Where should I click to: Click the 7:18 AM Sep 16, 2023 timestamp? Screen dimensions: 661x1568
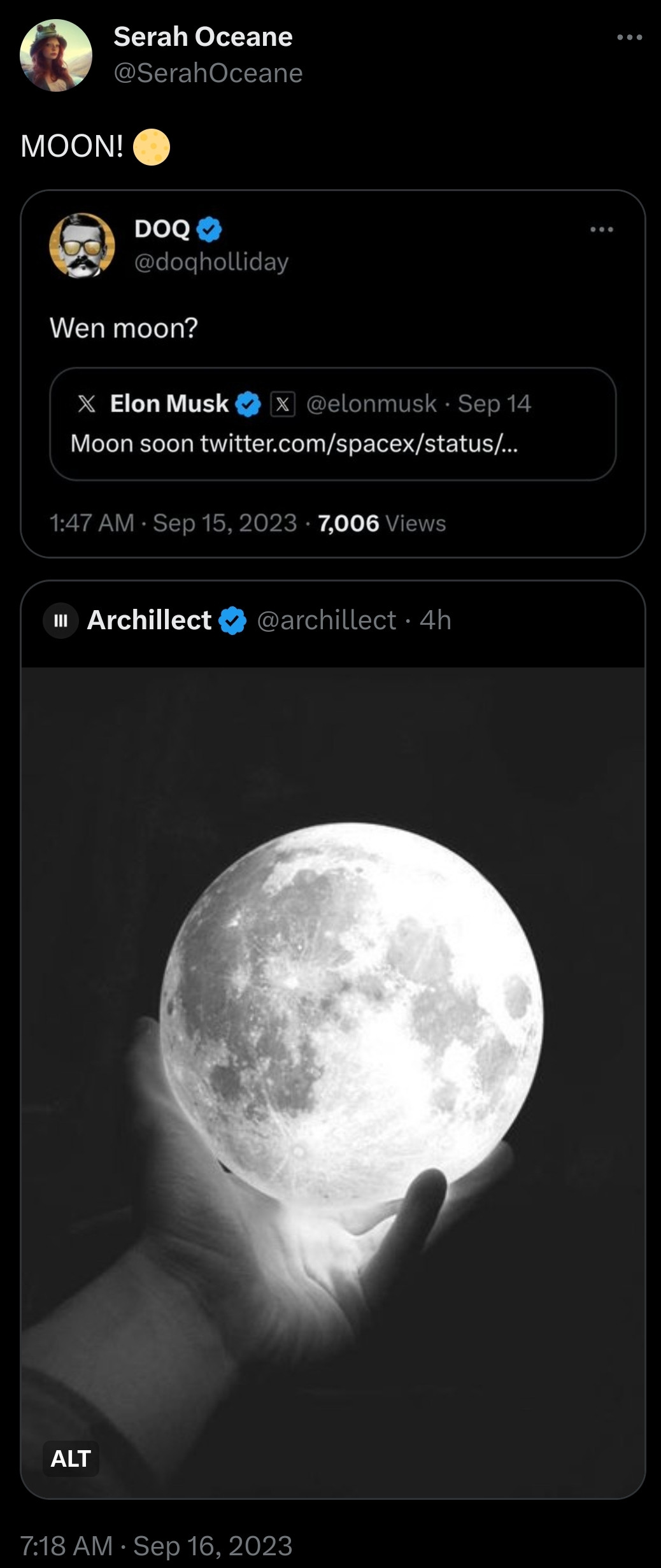tap(156, 1546)
